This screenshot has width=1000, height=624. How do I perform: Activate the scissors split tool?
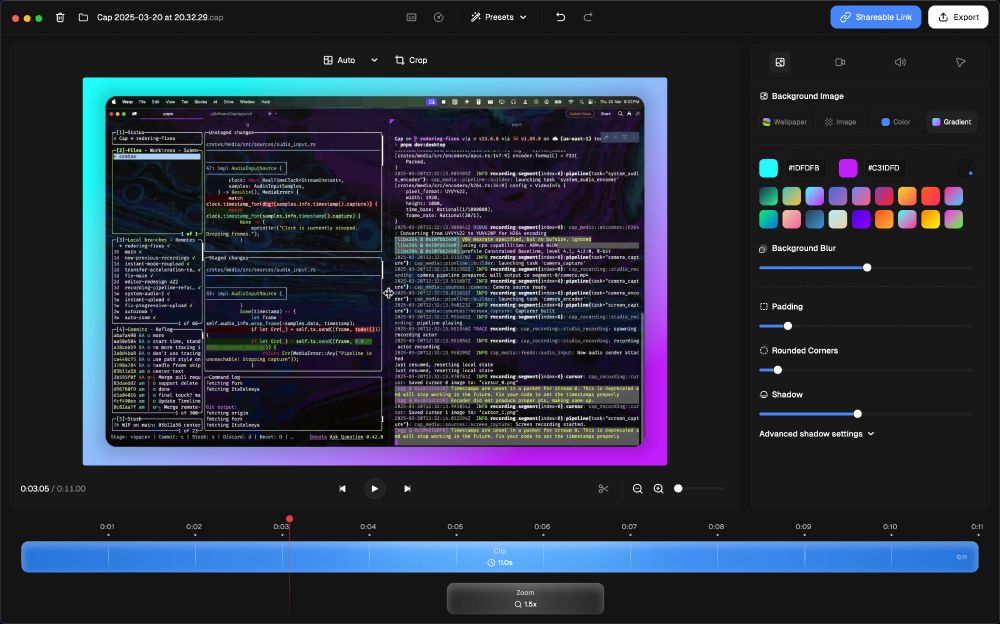coord(603,489)
